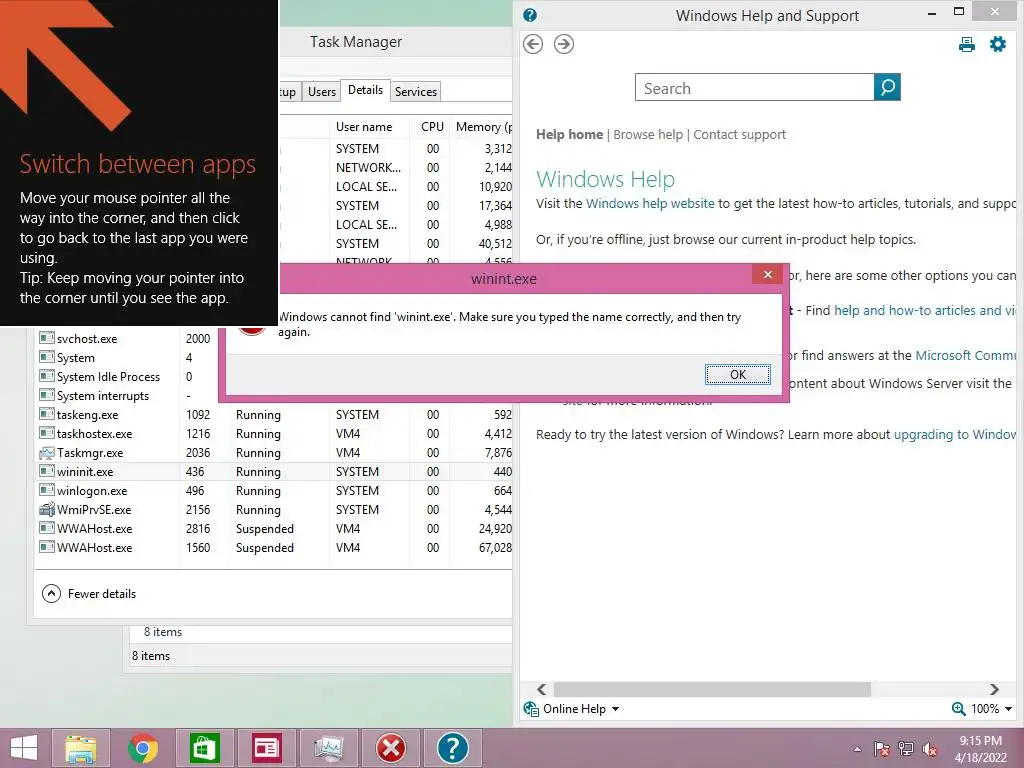Select the wininit.exe process row
Image resolution: width=1024 pixels, height=768 pixels.
(x=273, y=472)
